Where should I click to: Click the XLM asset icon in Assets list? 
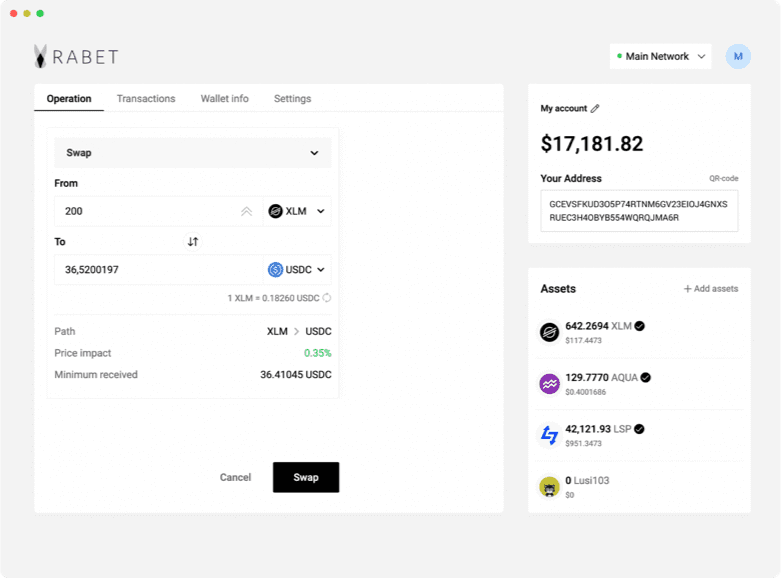click(x=549, y=332)
